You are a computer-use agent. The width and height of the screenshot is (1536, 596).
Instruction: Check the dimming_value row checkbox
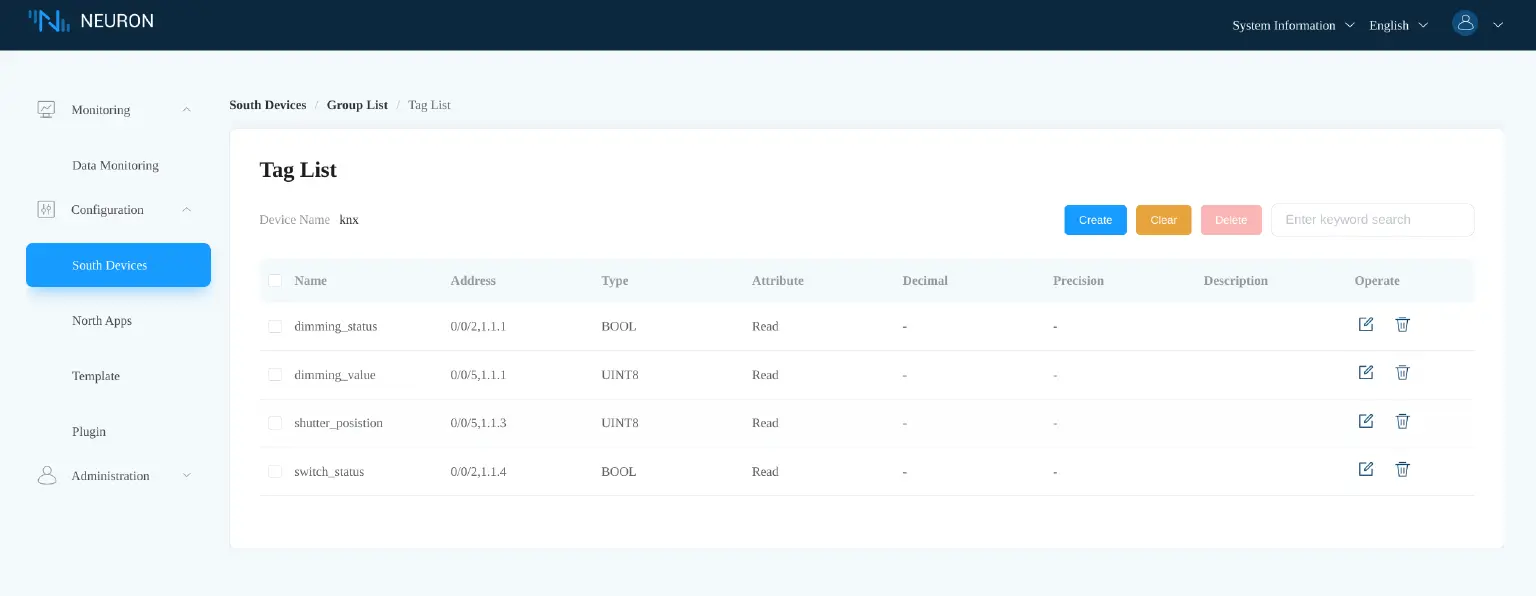(x=275, y=375)
